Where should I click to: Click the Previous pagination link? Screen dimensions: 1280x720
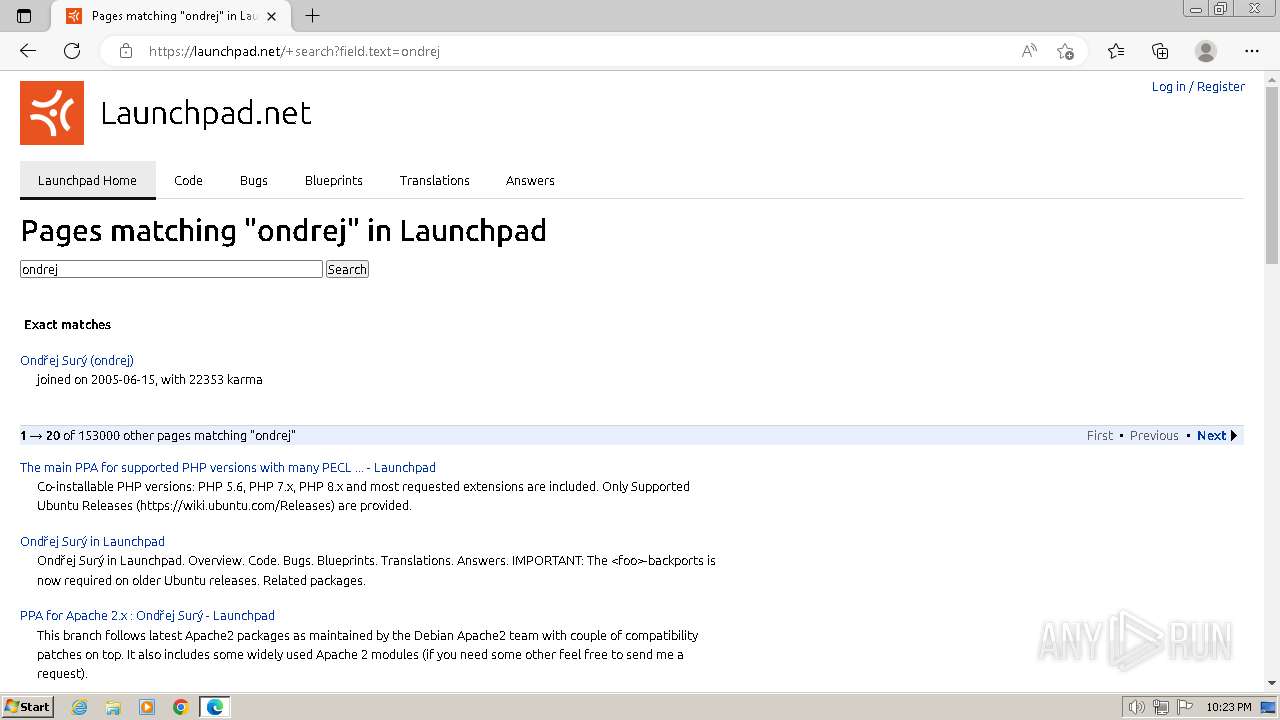(1154, 435)
